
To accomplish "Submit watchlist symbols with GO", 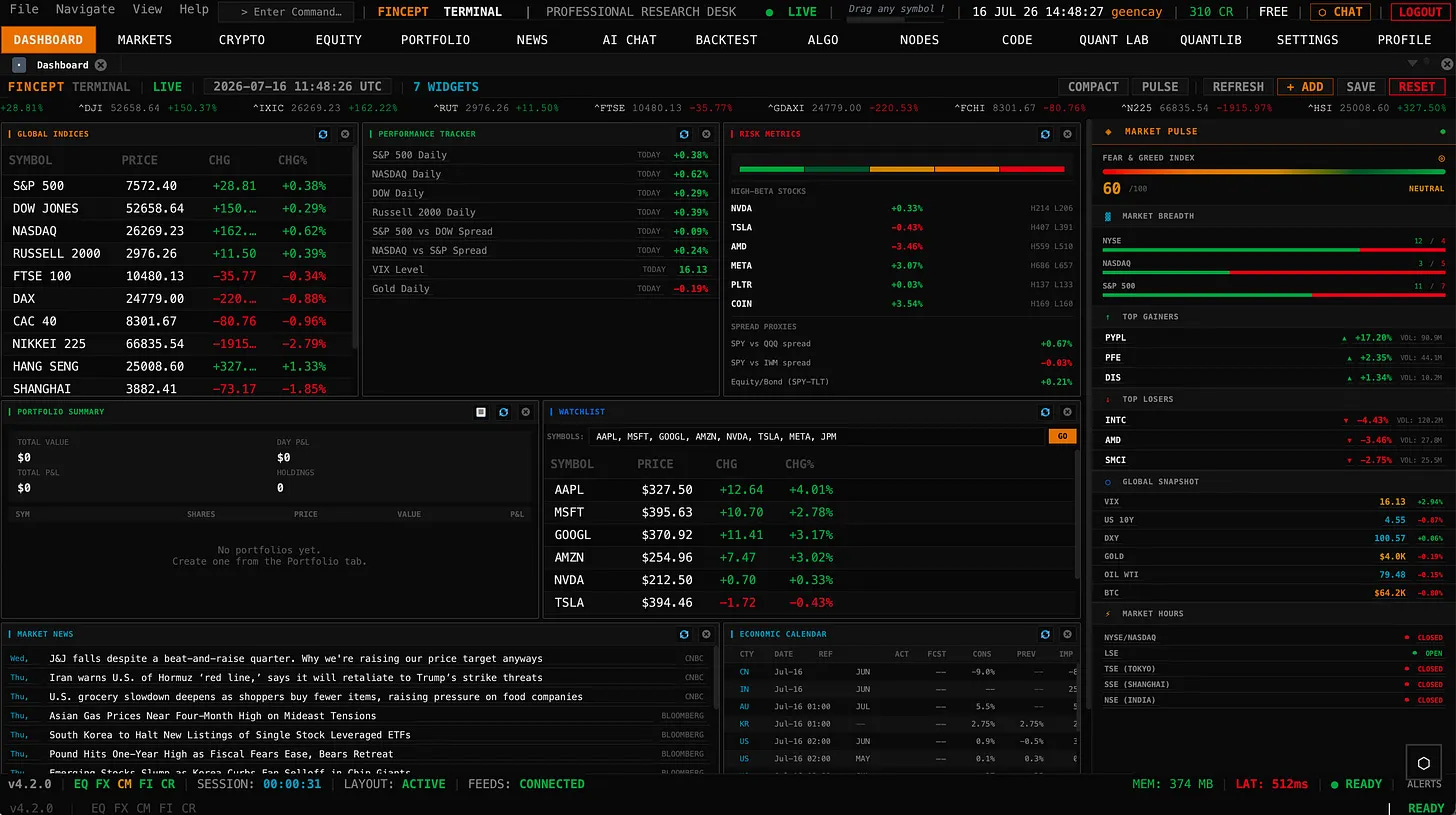I will pos(1061,437).
